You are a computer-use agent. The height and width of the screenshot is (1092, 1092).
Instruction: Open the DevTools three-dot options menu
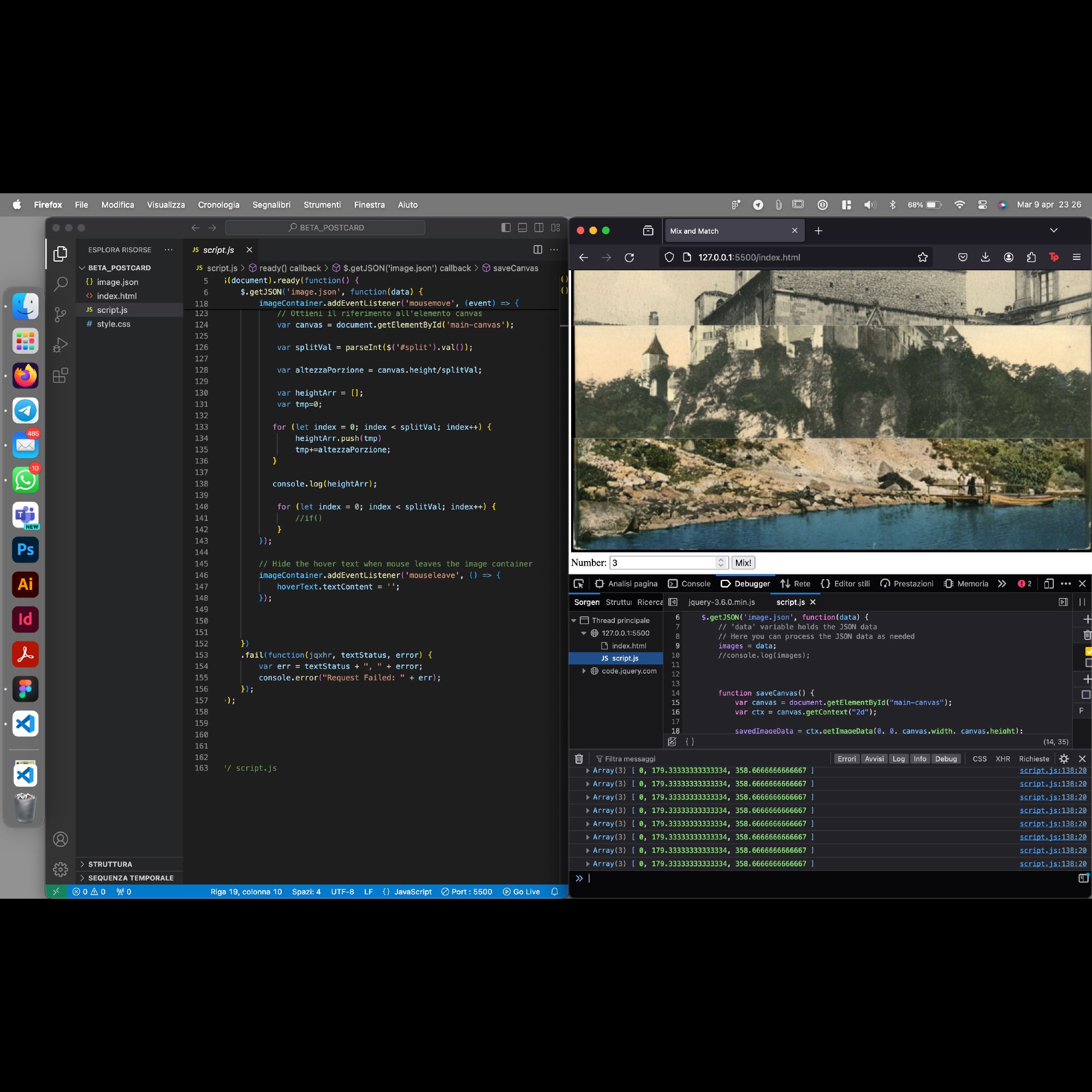[1066, 584]
